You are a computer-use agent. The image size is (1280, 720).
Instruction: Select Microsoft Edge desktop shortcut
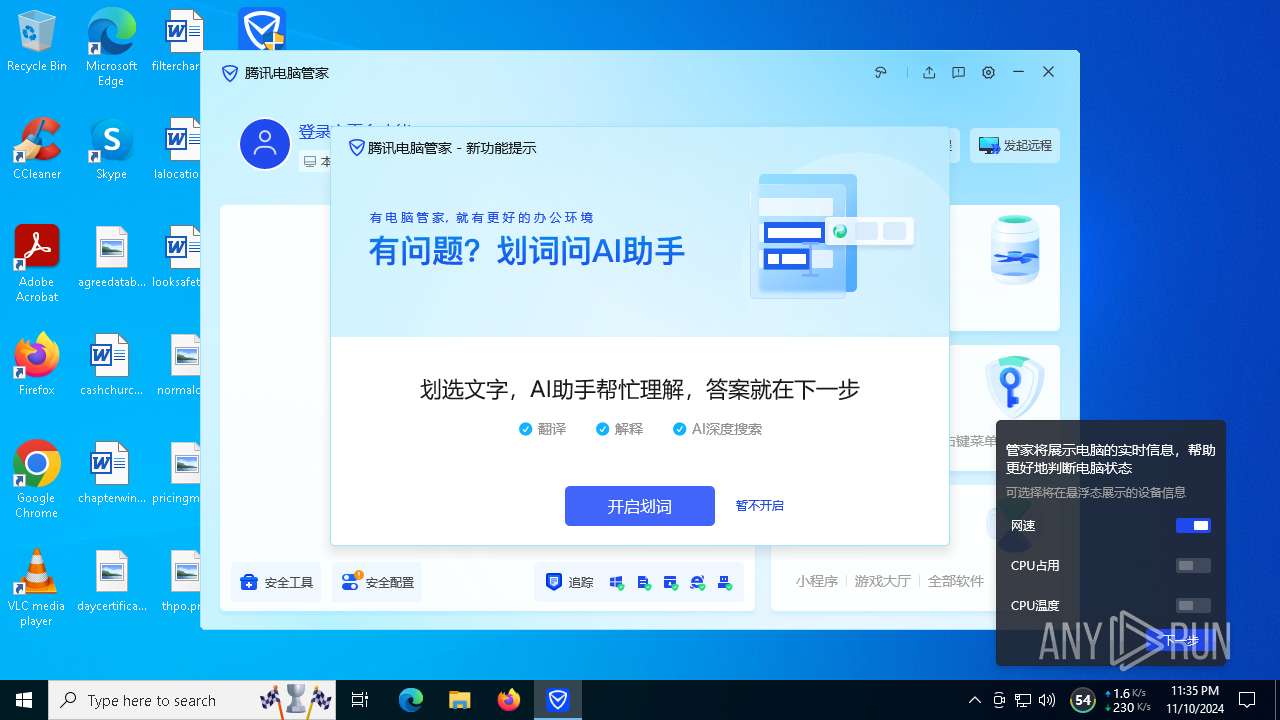[111, 48]
